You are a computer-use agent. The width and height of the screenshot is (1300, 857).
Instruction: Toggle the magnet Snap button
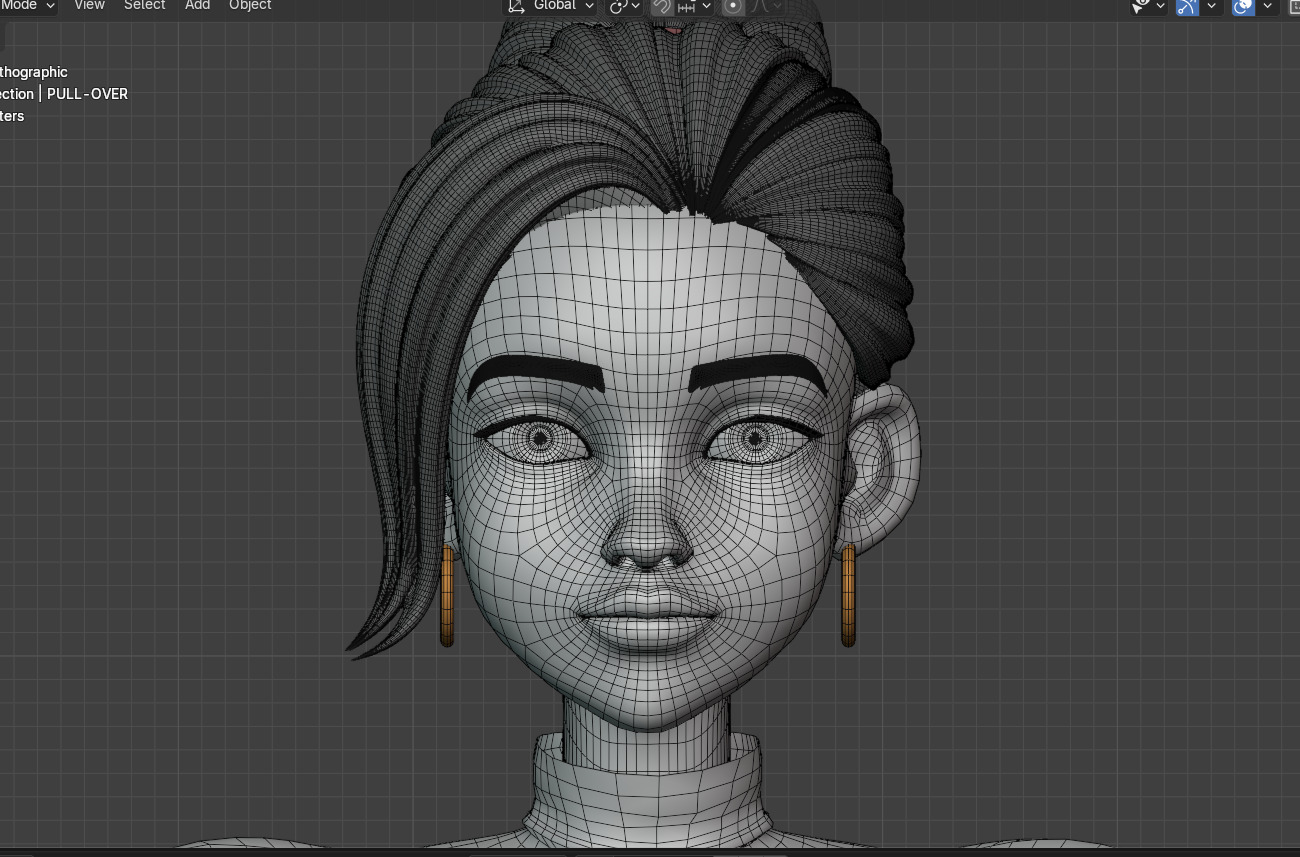[661, 6]
